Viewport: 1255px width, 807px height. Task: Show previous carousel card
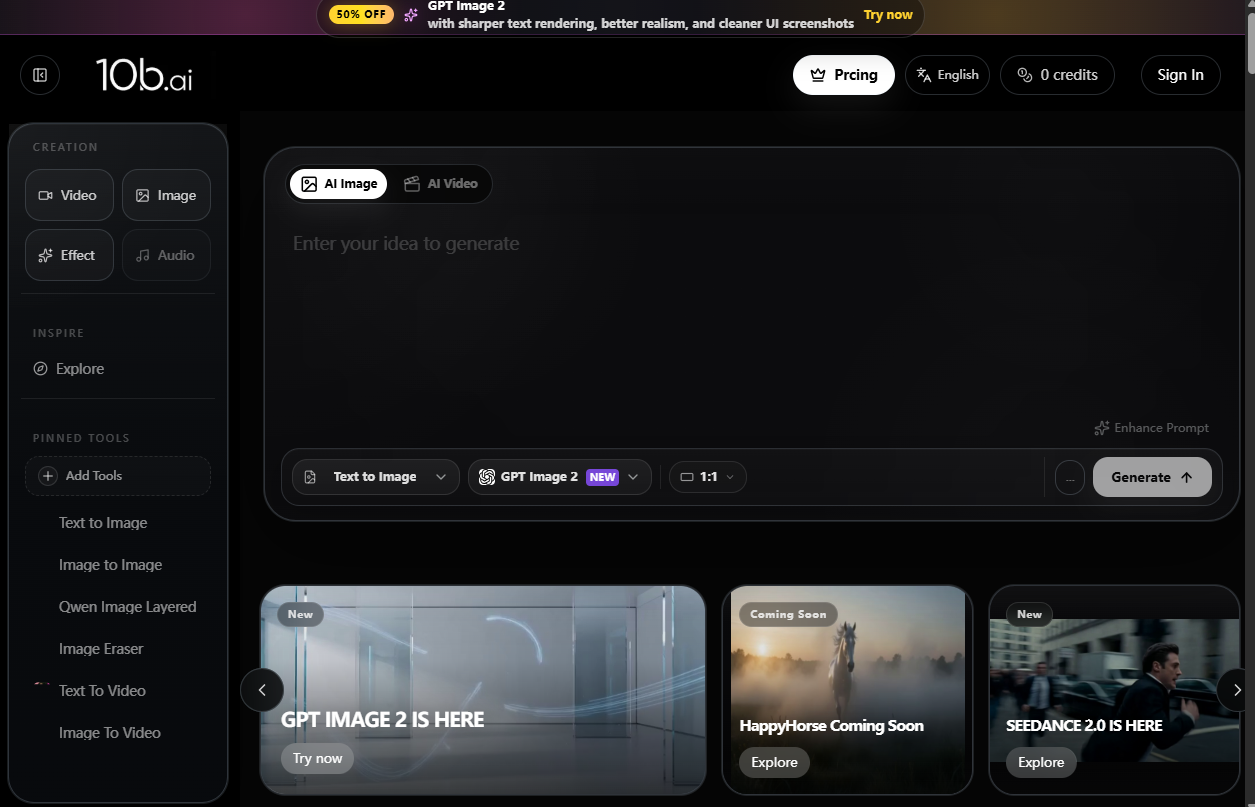262,690
